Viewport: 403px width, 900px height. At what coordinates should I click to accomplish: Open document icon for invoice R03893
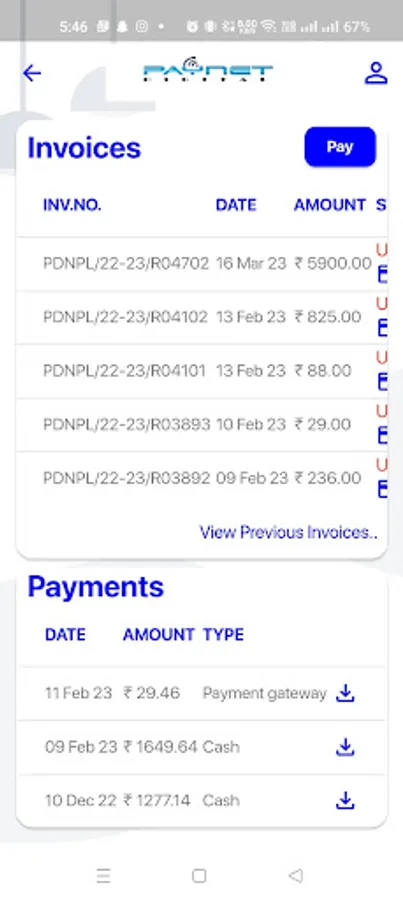pyautogui.click(x=382, y=436)
